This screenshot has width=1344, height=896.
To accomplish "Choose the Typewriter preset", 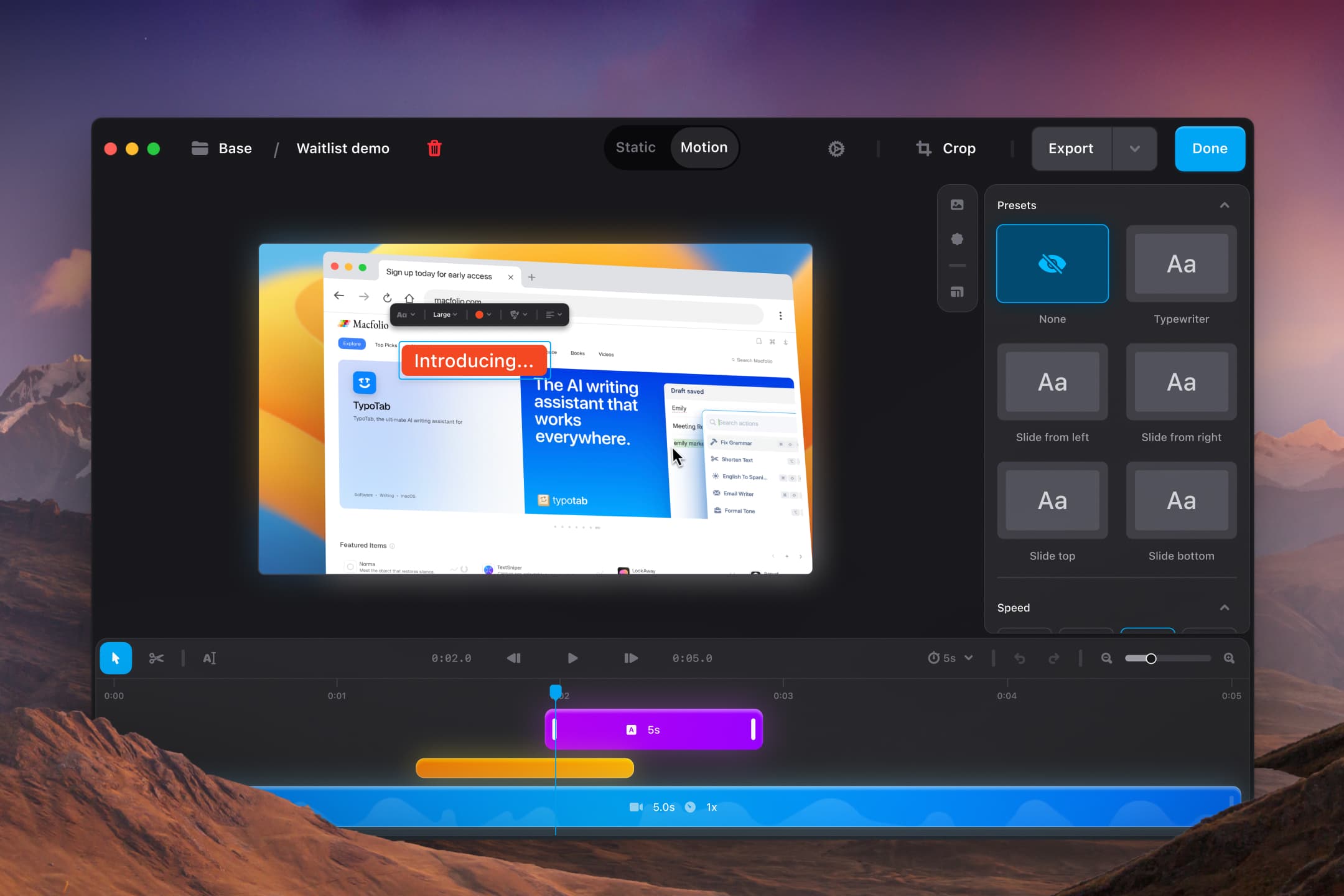I will pyautogui.click(x=1181, y=264).
